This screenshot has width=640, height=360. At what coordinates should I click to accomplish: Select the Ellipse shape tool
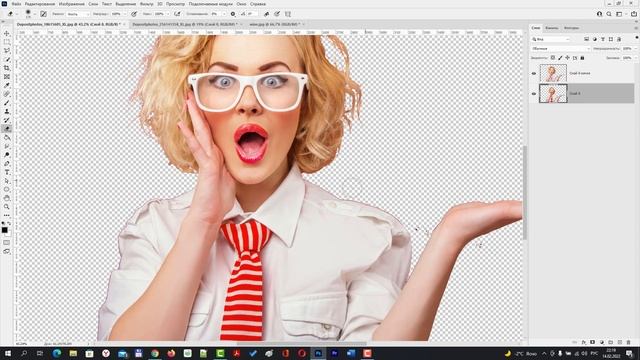(x=7, y=189)
